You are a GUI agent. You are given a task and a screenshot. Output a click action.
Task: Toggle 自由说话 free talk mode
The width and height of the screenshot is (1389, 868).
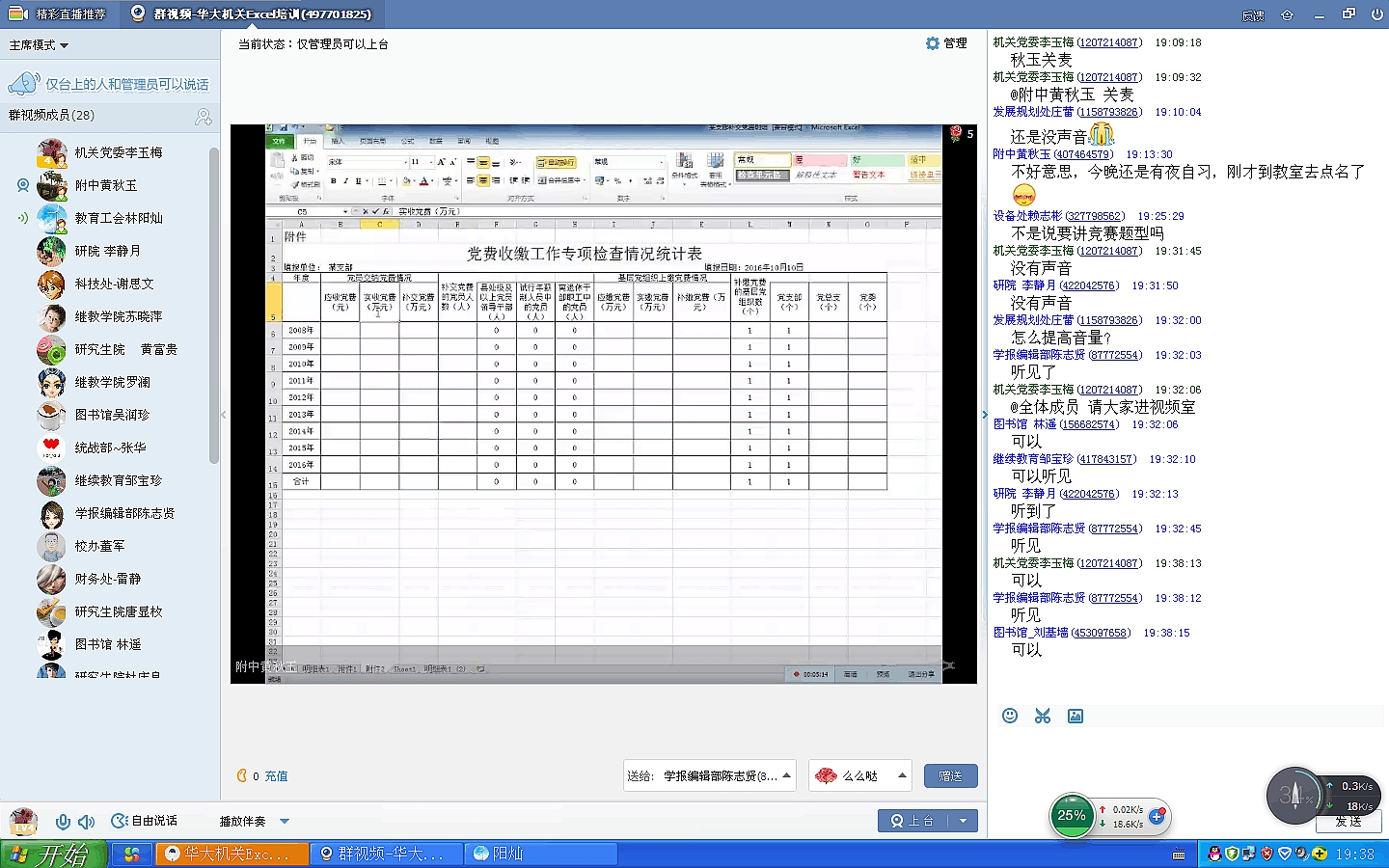(x=145, y=821)
